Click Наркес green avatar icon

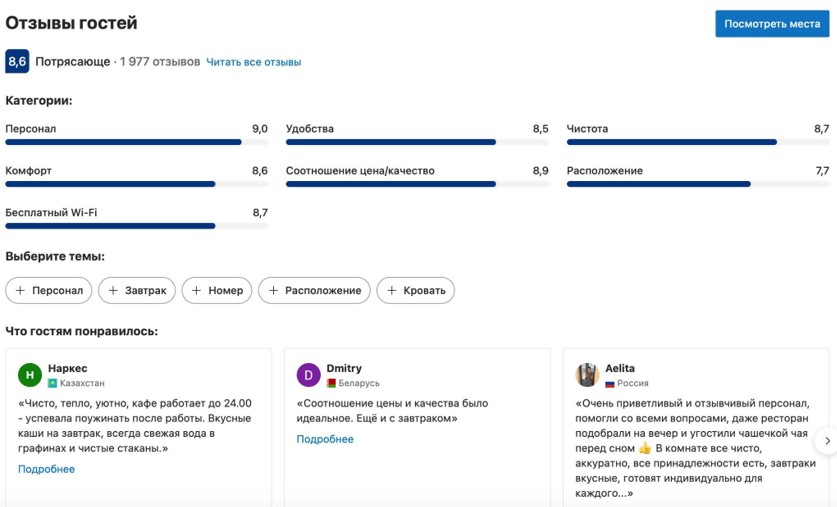pyautogui.click(x=30, y=375)
